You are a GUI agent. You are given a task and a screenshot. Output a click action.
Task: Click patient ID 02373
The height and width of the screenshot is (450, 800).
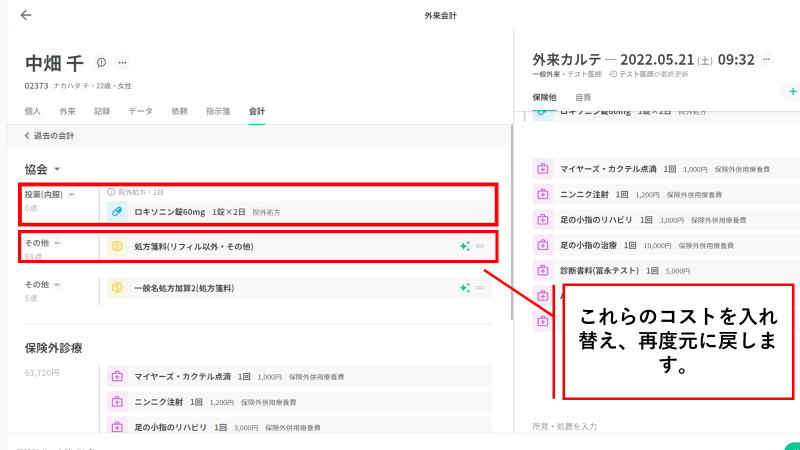pyautogui.click(x=36, y=86)
